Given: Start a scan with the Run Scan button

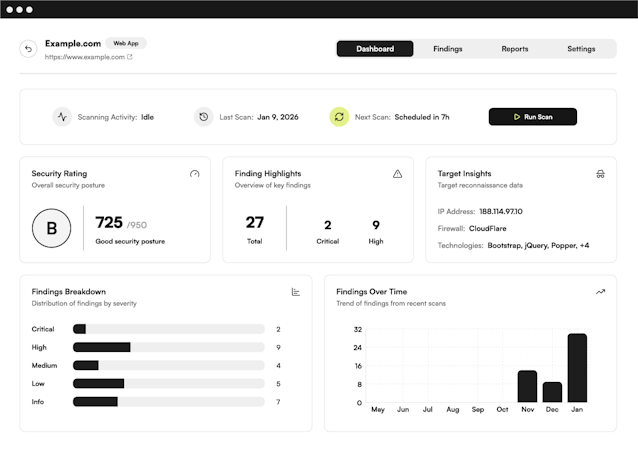Looking at the screenshot, I should click(x=533, y=117).
